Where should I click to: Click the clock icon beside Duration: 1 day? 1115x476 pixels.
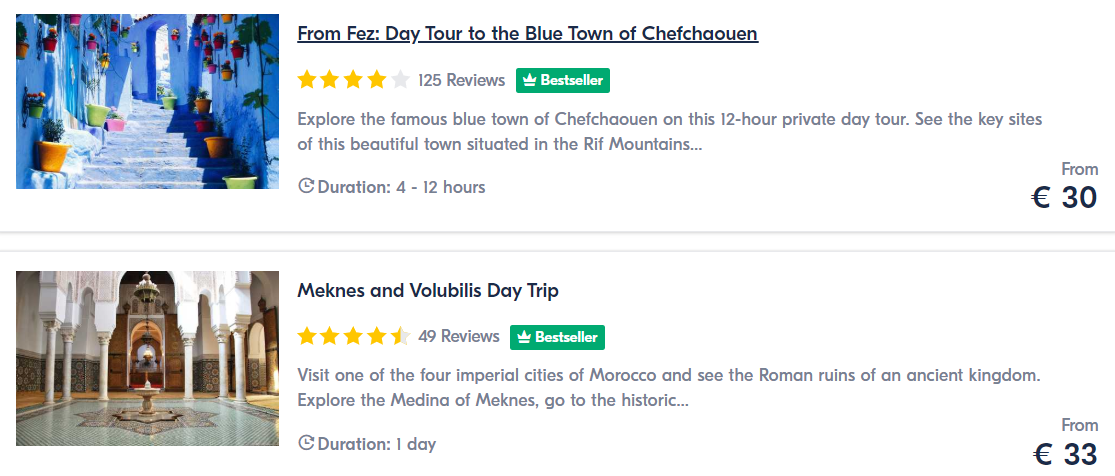pyautogui.click(x=306, y=444)
